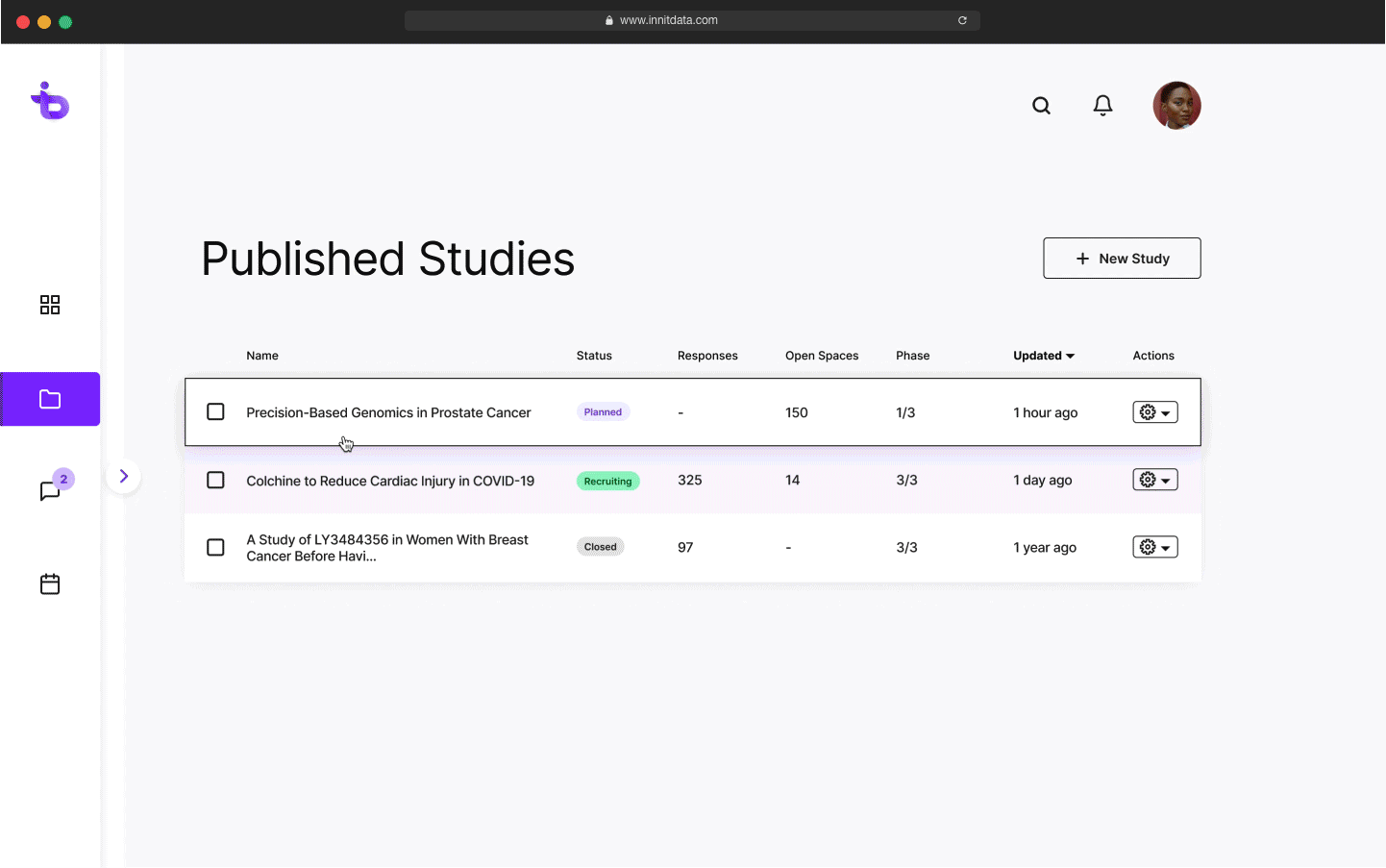Open actions dropdown for Precision-Based Genomics row

tap(1154, 412)
